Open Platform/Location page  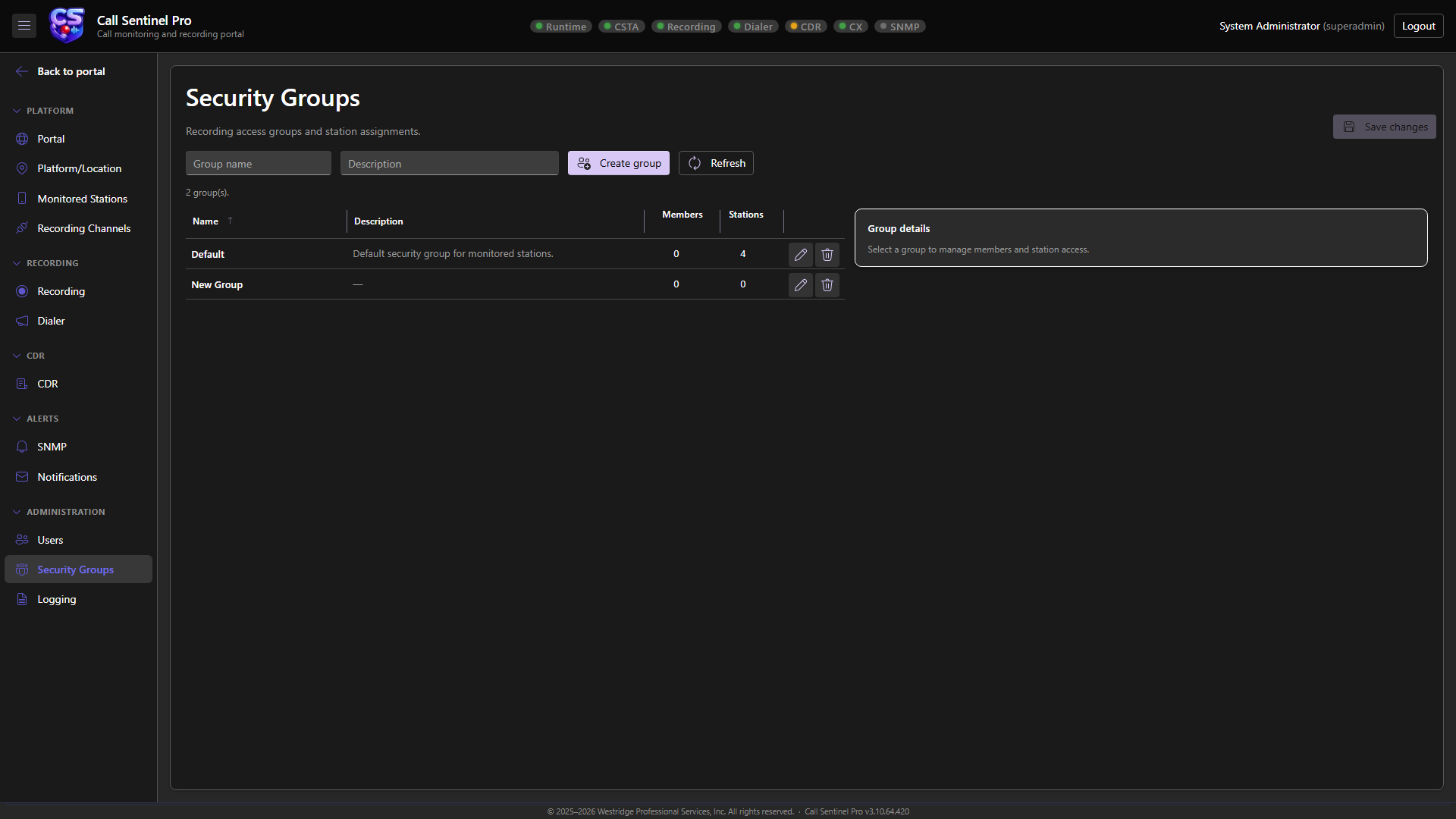click(78, 168)
